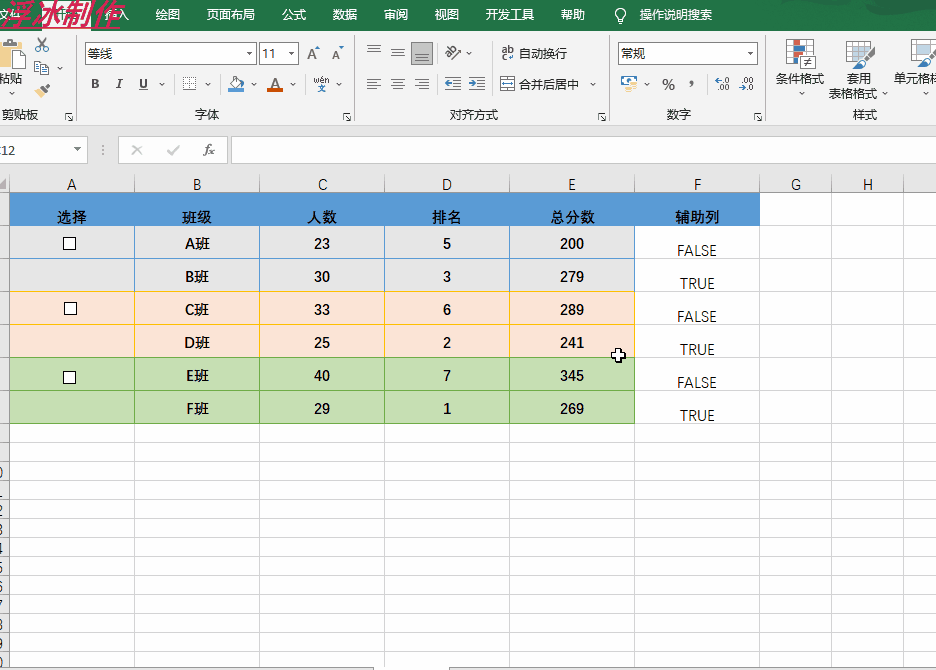Screen dimensions: 936x670
Task: Expand the merge and center dropdown arrow
Action: point(593,84)
